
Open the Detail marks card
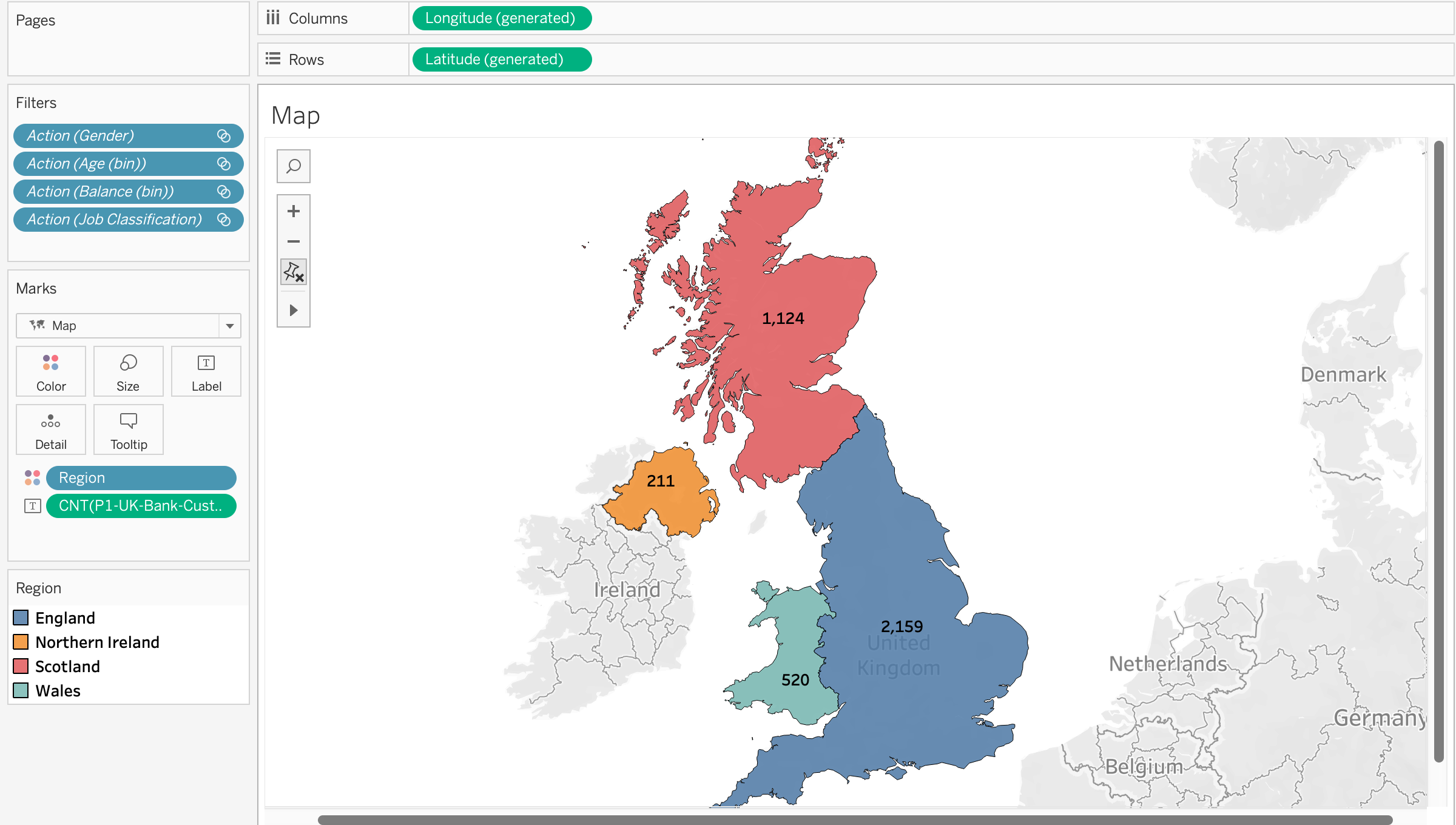(x=50, y=429)
